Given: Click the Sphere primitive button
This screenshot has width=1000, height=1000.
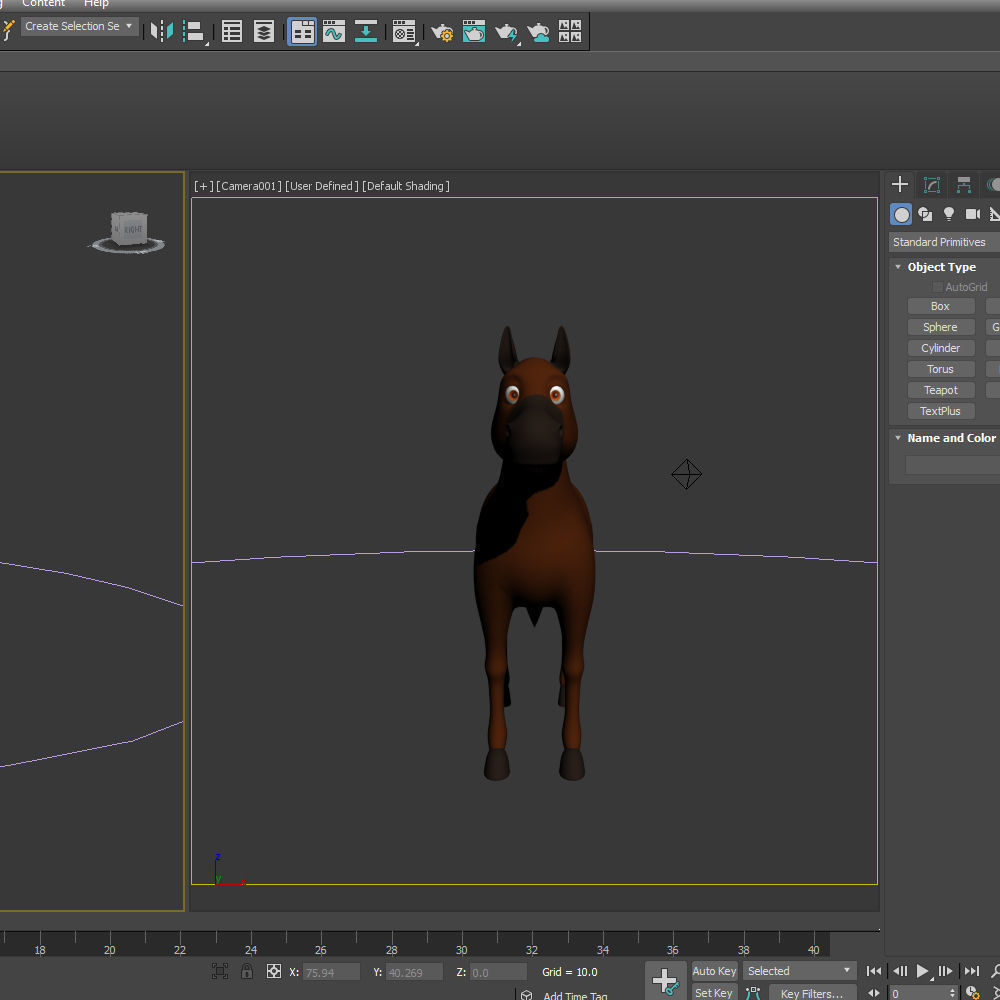Looking at the screenshot, I should point(941,327).
